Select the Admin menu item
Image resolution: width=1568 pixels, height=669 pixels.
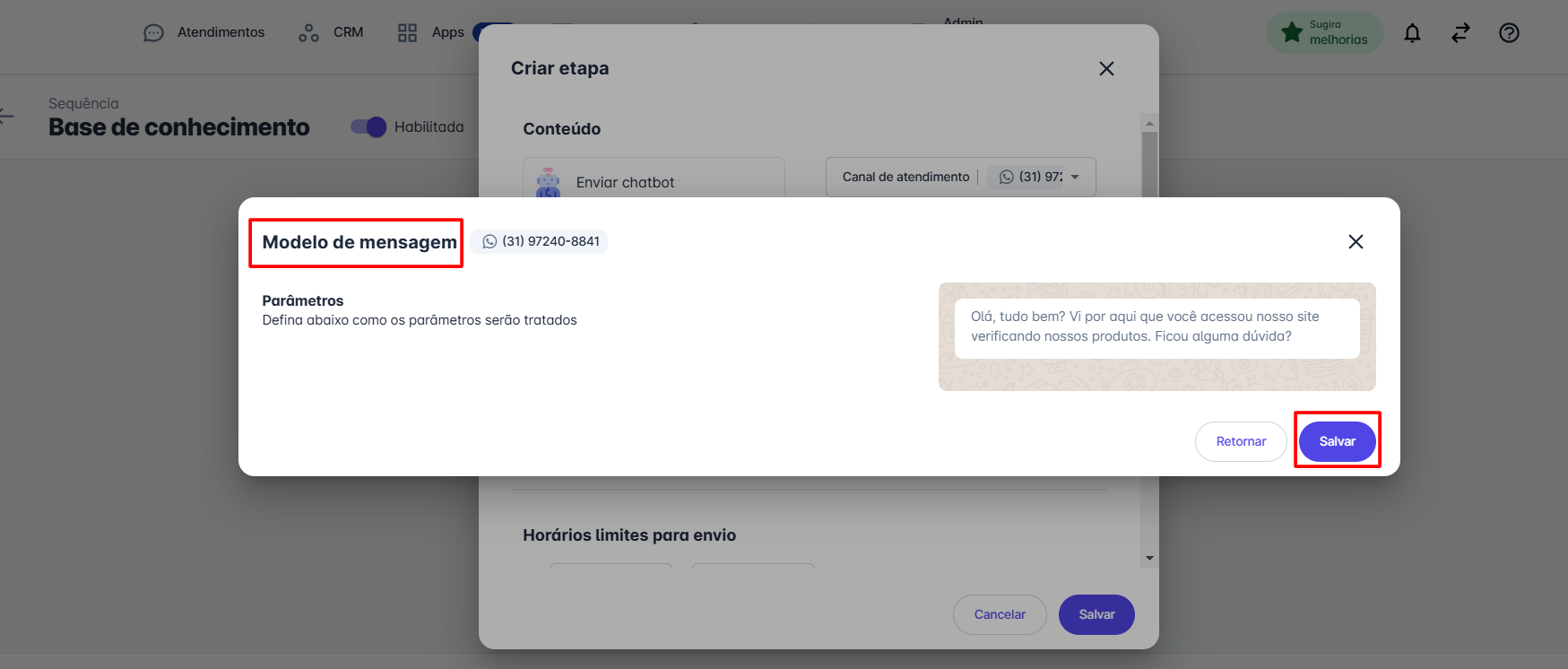pos(962,22)
